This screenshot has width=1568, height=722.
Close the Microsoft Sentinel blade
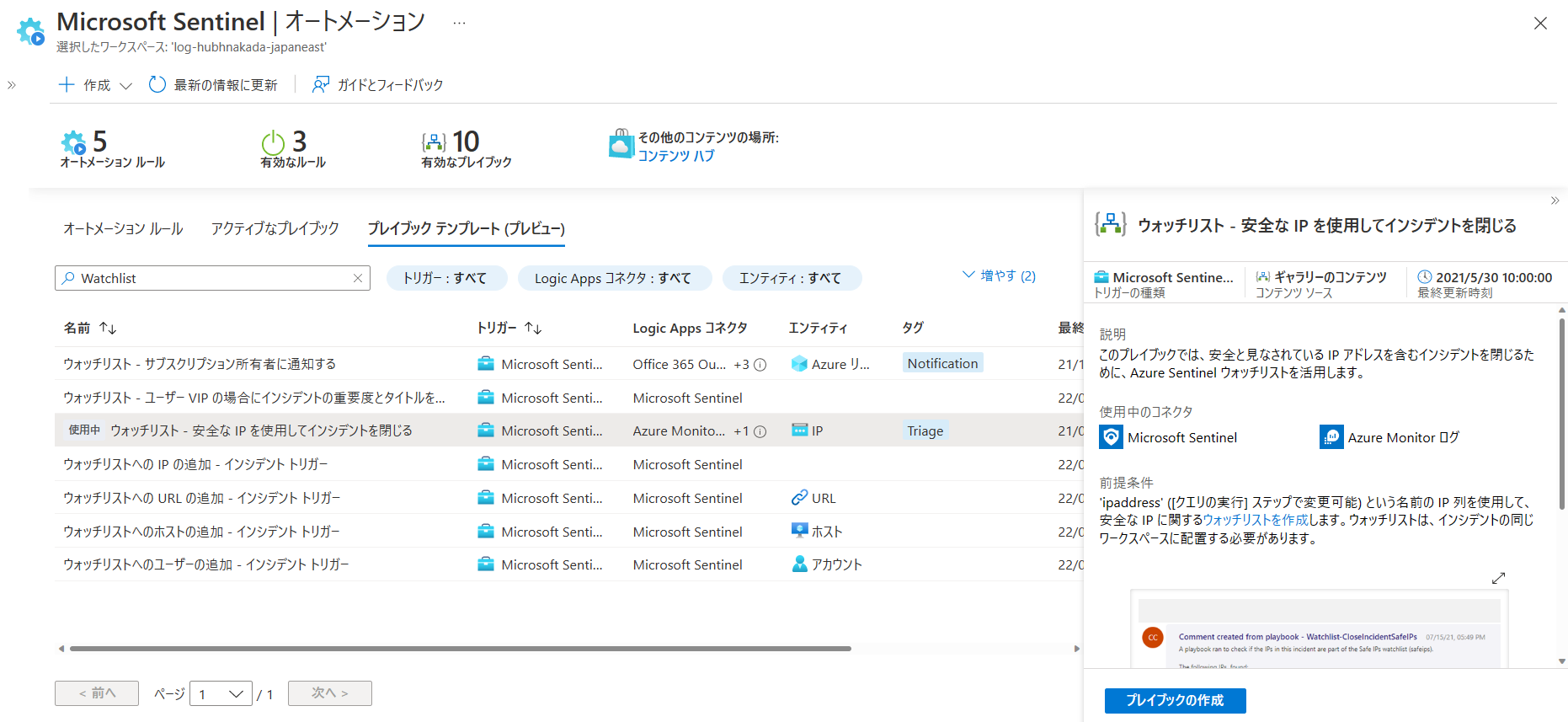coord(1540,24)
